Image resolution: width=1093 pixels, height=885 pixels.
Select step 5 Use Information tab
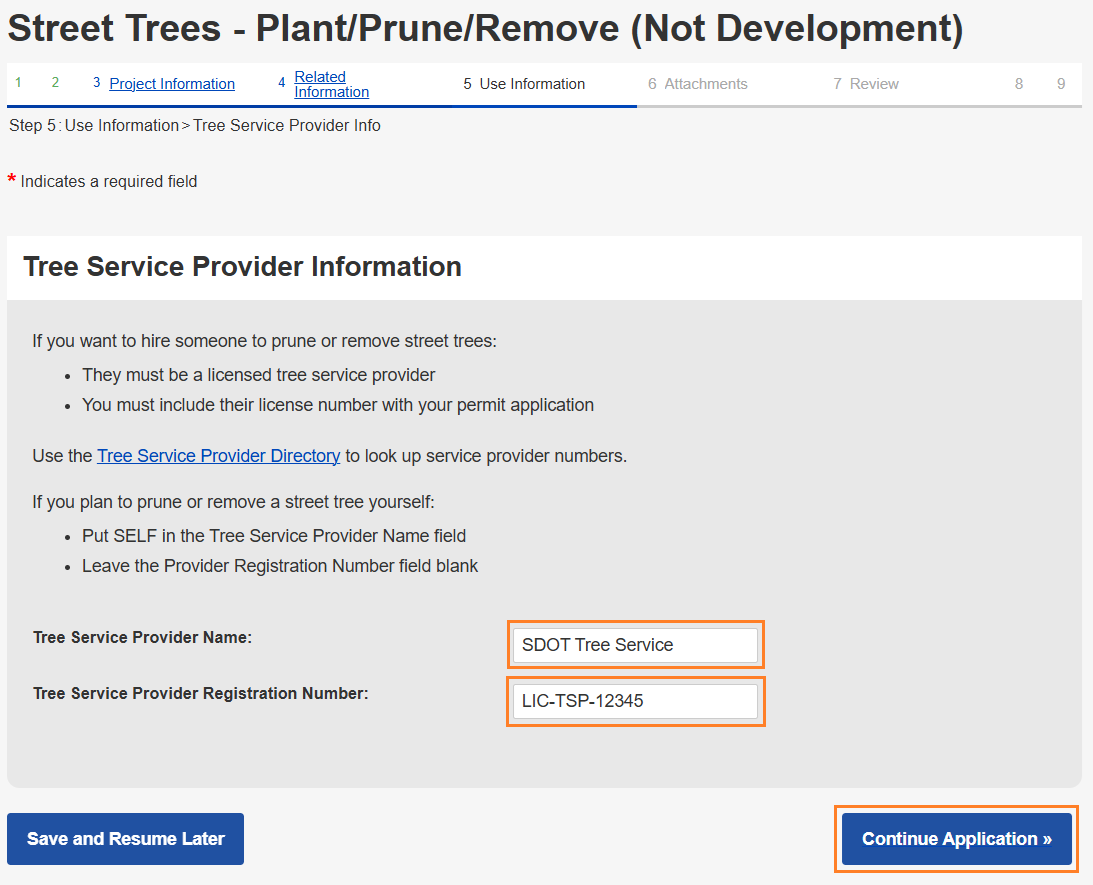point(531,84)
